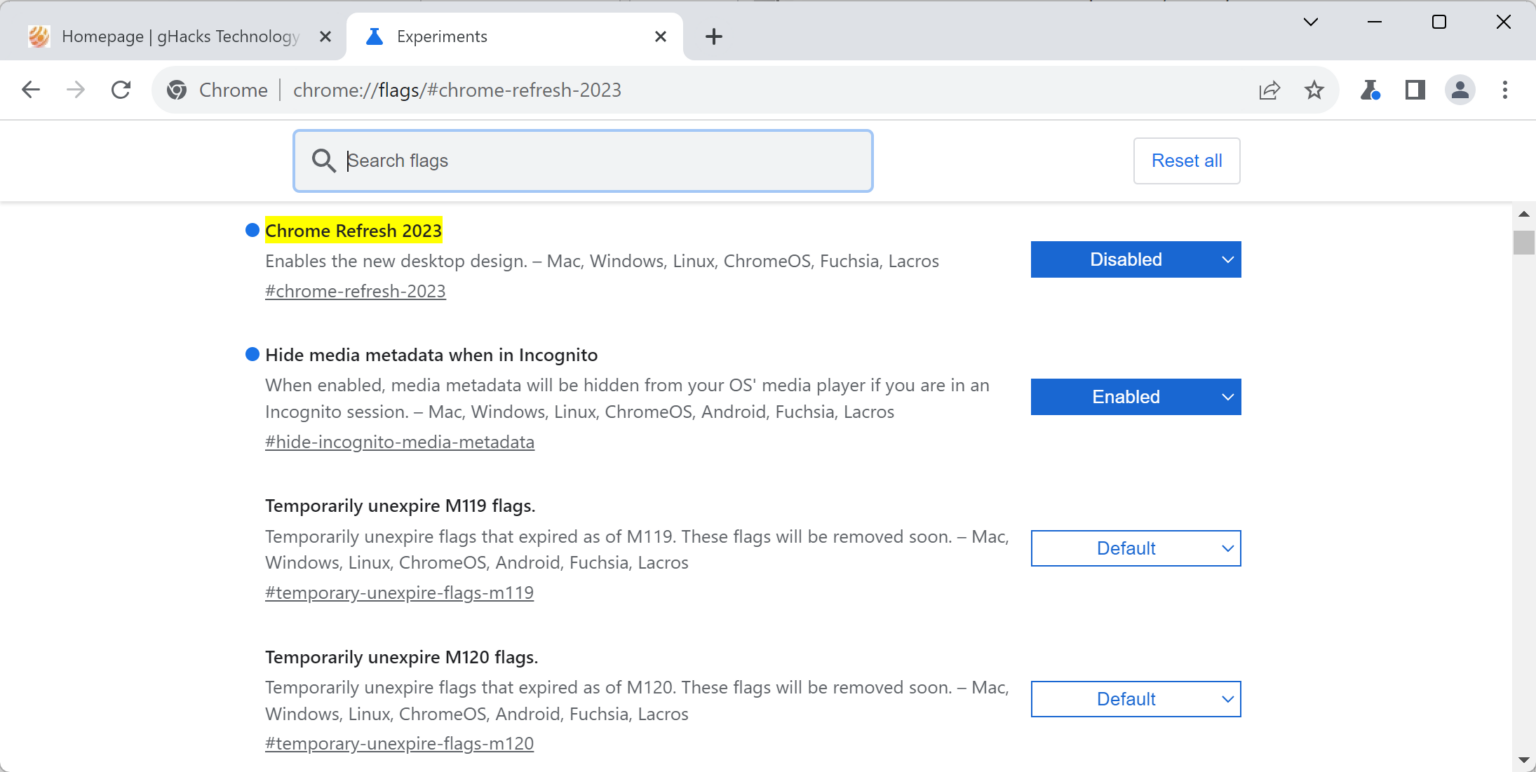
Task: Open Chrome's three-dot menu
Action: coord(1504,90)
